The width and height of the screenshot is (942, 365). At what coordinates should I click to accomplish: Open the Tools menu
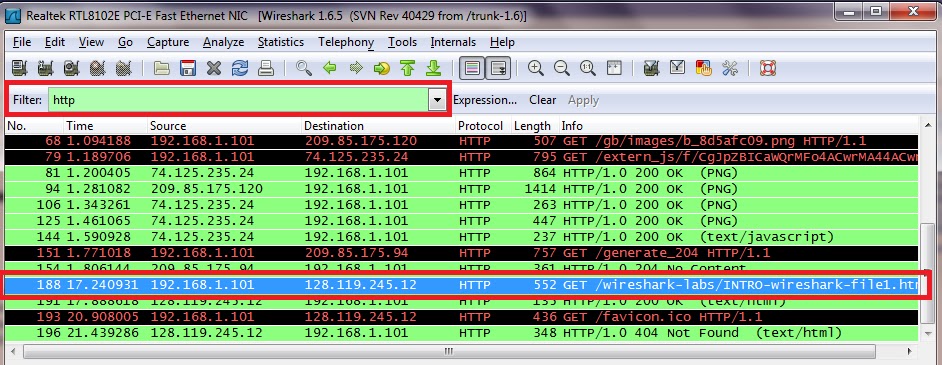(402, 42)
